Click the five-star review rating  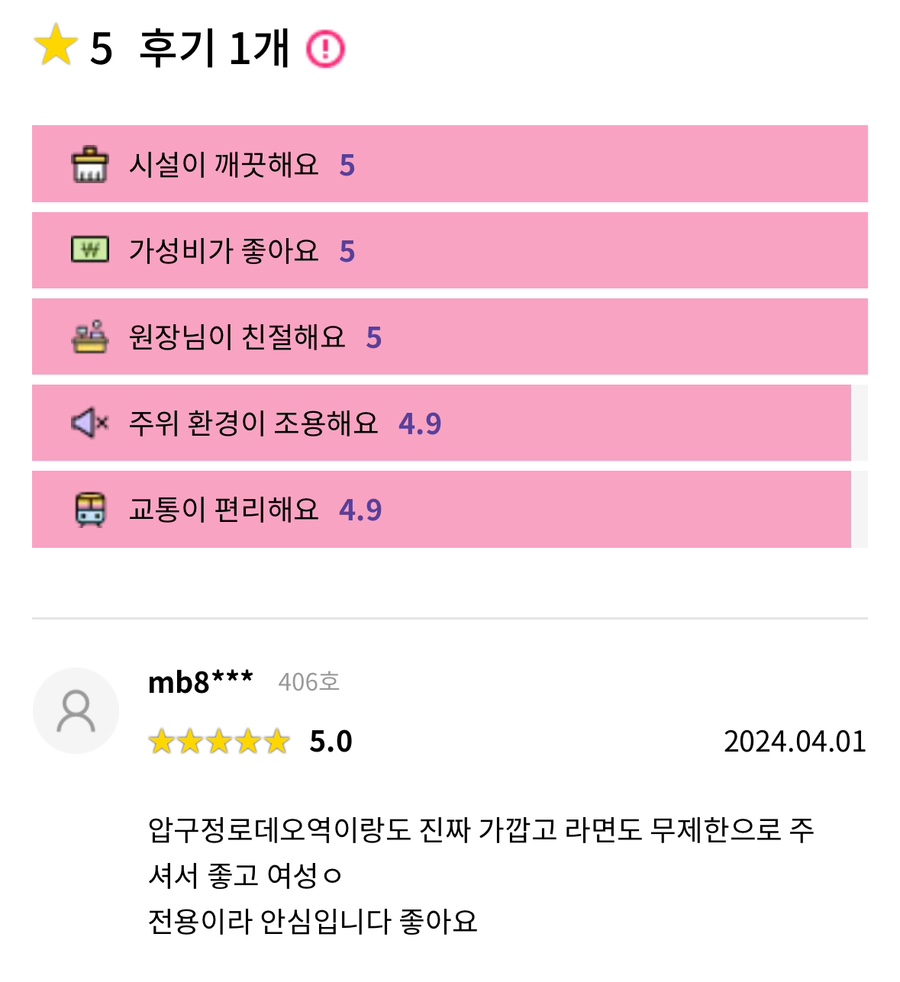click(x=219, y=742)
